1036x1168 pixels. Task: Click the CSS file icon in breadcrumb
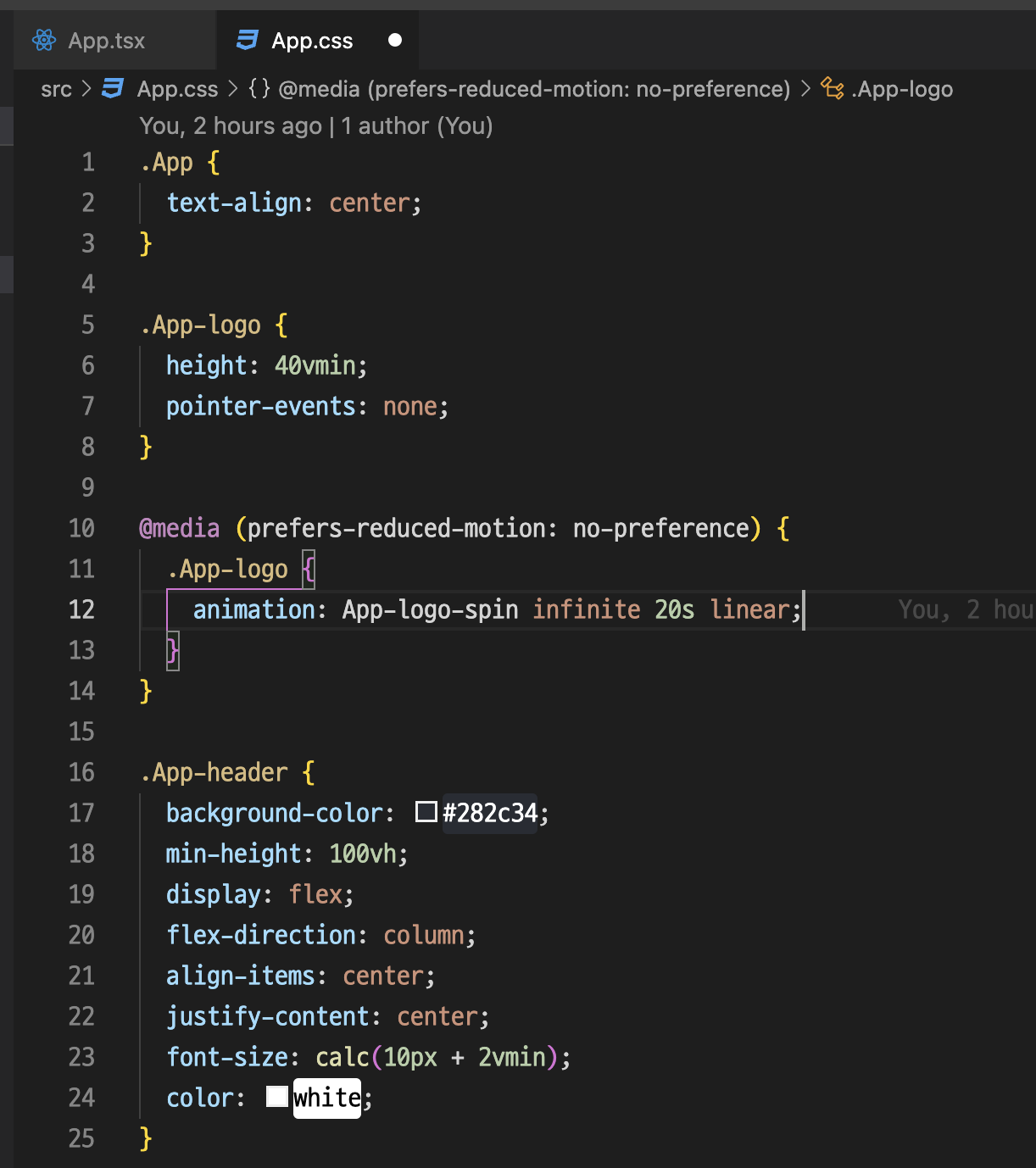114,89
